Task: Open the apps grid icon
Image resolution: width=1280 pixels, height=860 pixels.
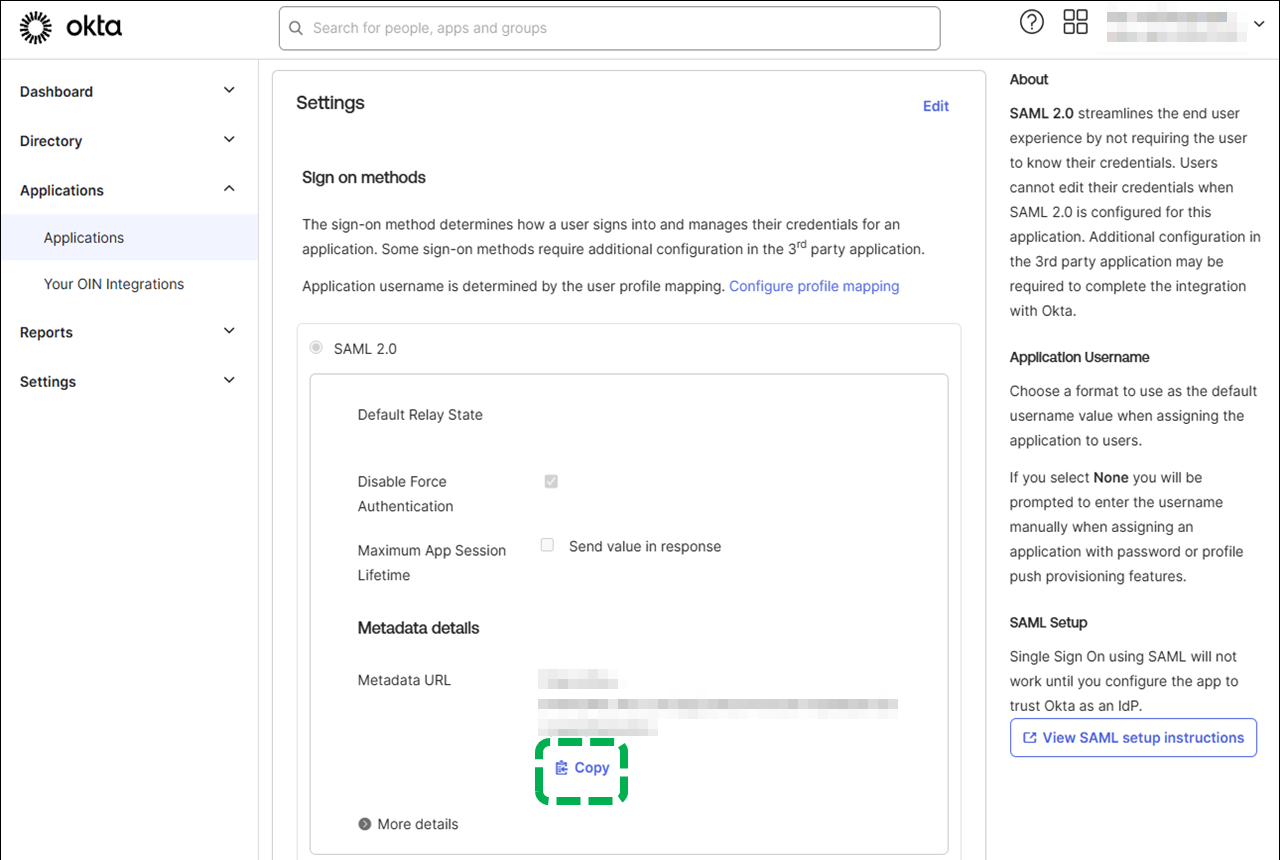Action: click(1075, 22)
